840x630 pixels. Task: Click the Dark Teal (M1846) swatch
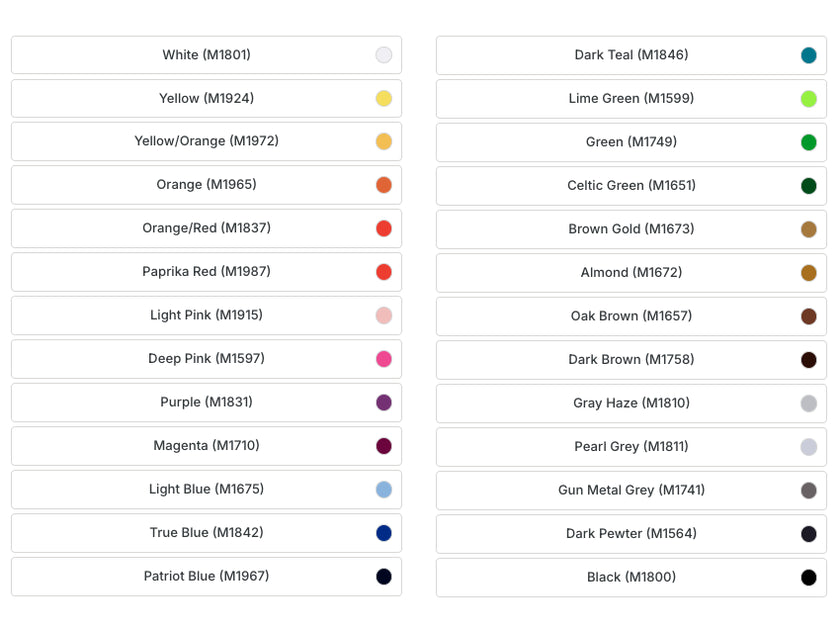pyautogui.click(x=809, y=56)
